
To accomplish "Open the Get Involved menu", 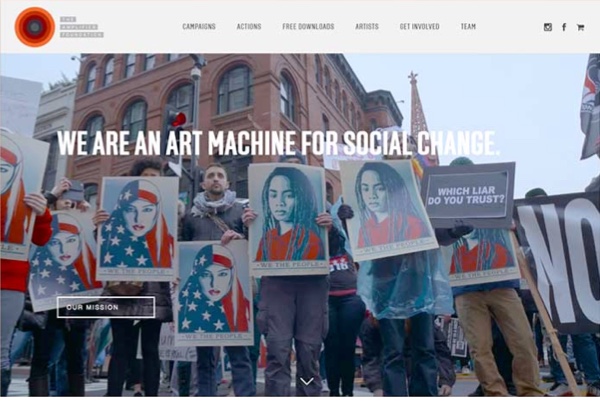I will click(x=419, y=26).
